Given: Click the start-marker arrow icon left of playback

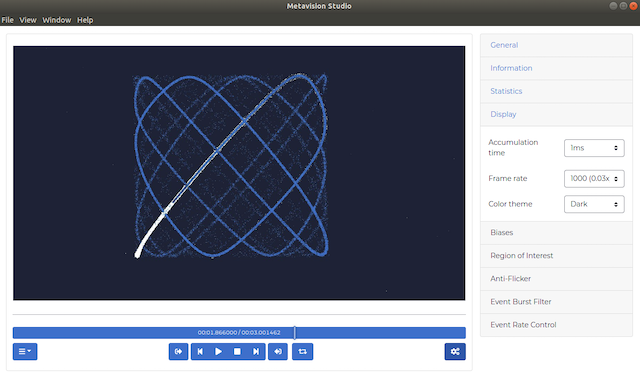Looking at the screenshot, I should coord(178,351).
